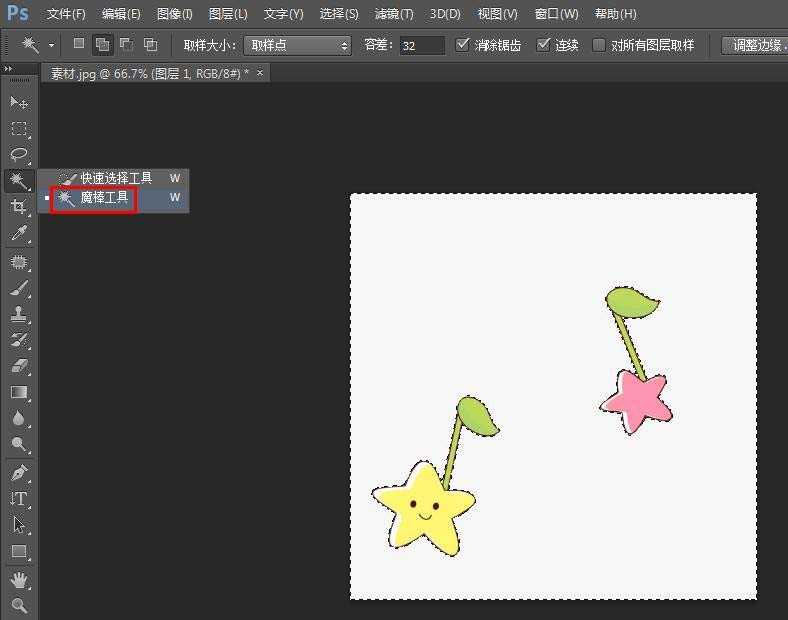
Task: Select the Clone Stamp tool
Action: (x=18, y=314)
